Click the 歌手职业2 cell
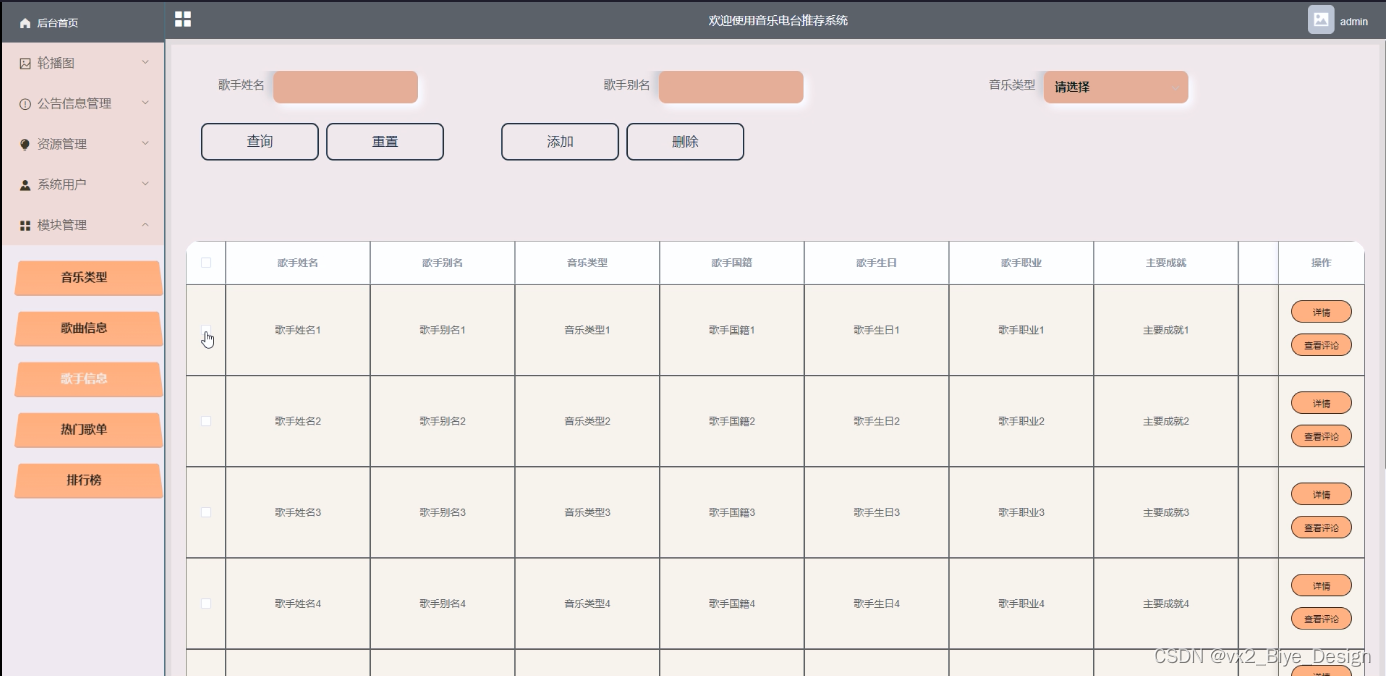Image resolution: width=1386 pixels, height=676 pixels. [1021, 421]
